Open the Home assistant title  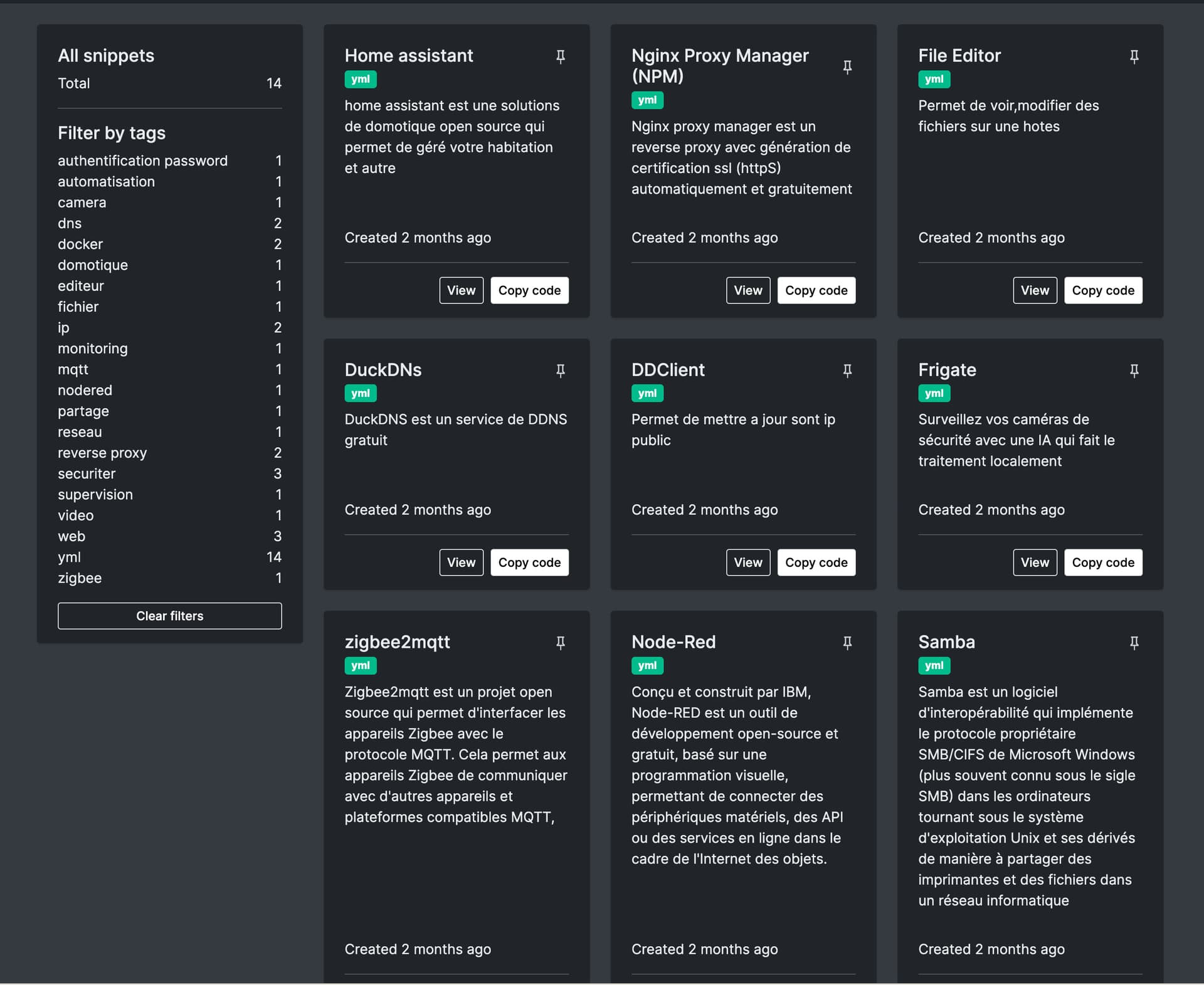409,56
